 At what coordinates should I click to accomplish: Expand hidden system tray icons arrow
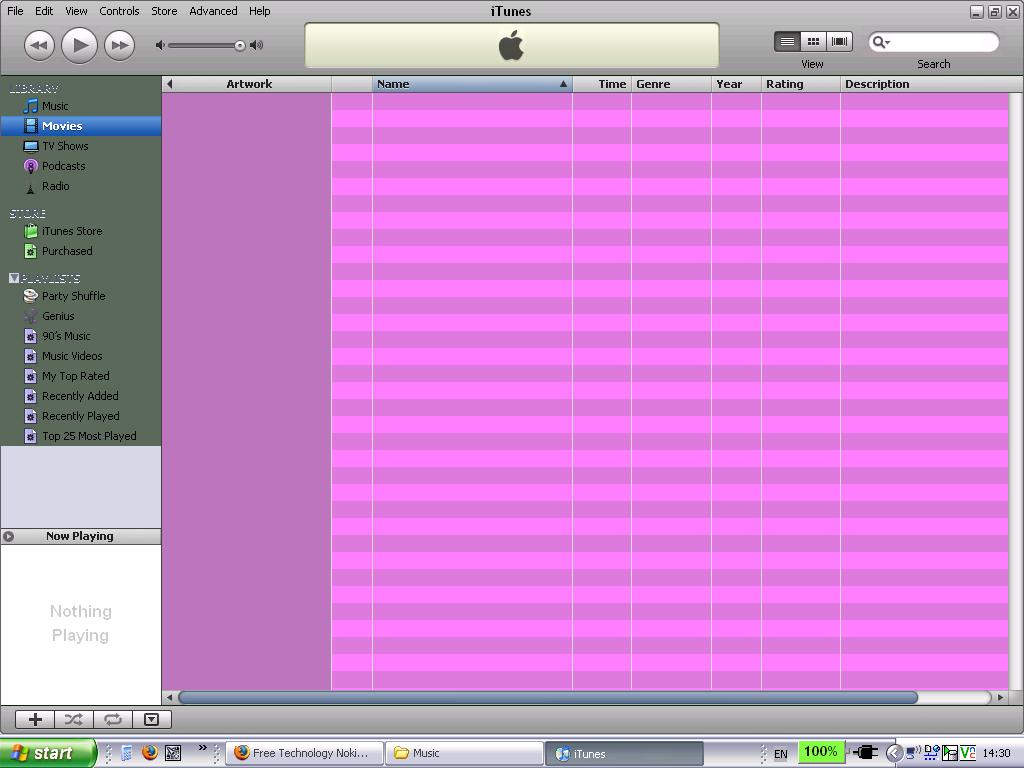[x=893, y=754]
